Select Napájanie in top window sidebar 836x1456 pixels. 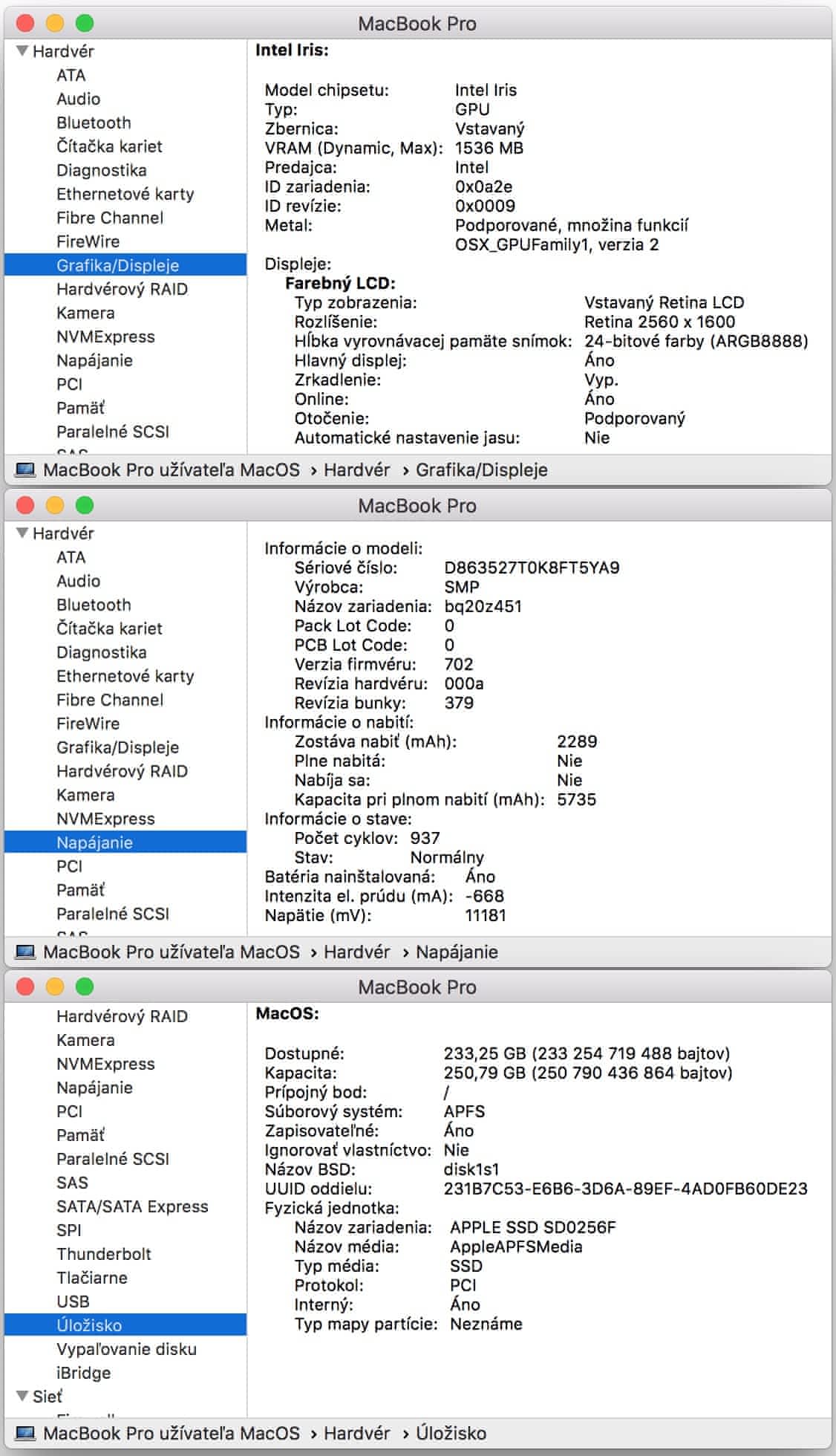[x=94, y=360]
